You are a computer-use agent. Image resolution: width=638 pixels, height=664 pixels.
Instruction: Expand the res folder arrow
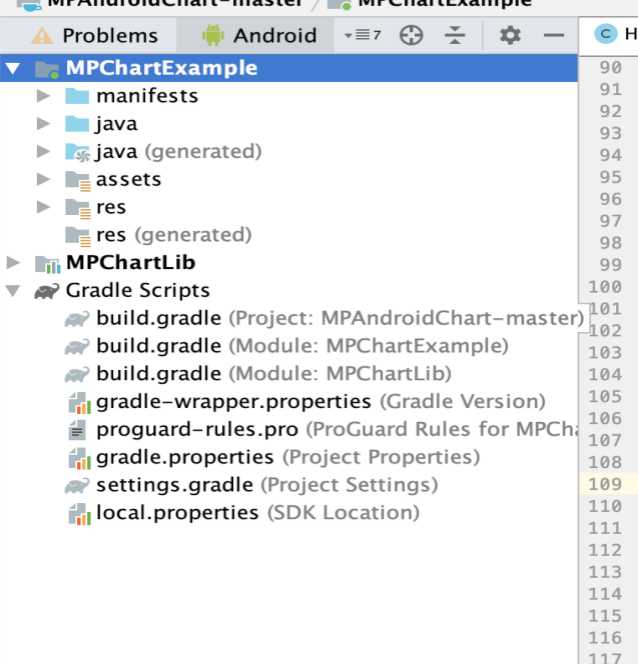coord(43,207)
